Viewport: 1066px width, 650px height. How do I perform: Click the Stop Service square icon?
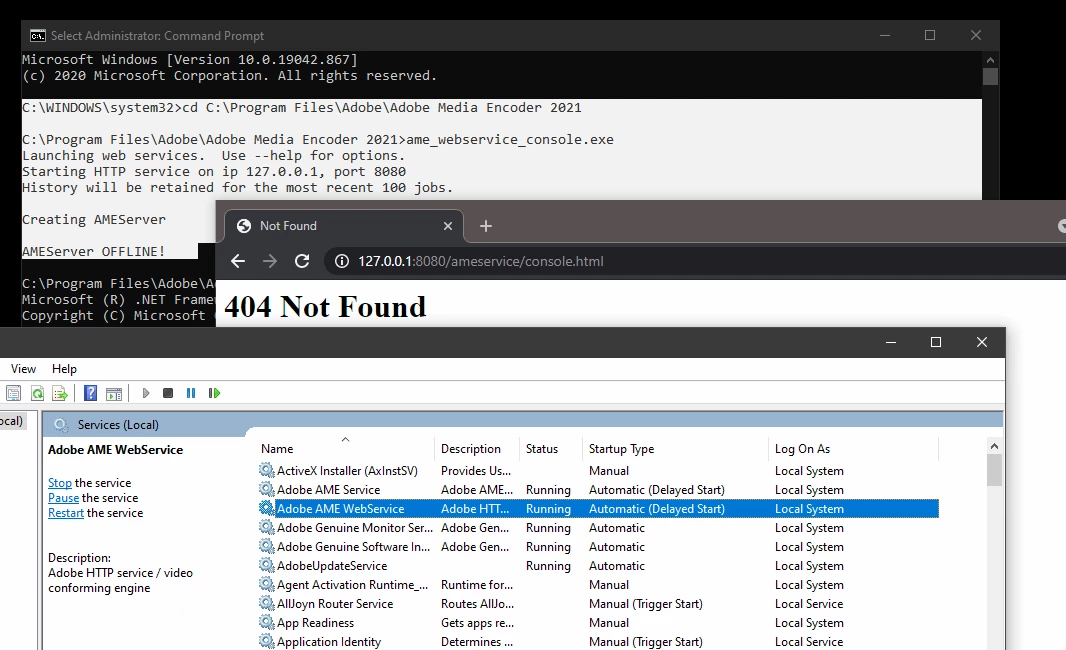168,393
